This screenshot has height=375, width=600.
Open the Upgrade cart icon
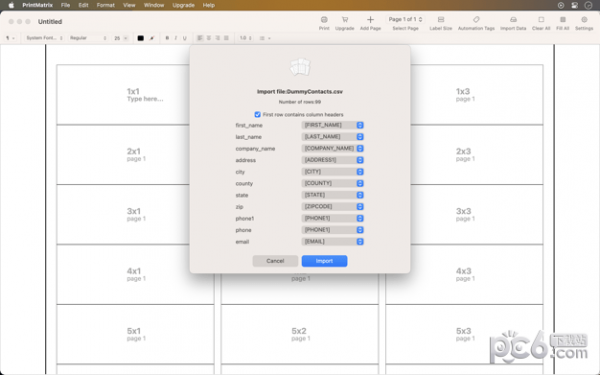pyautogui.click(x=344, y=23)
